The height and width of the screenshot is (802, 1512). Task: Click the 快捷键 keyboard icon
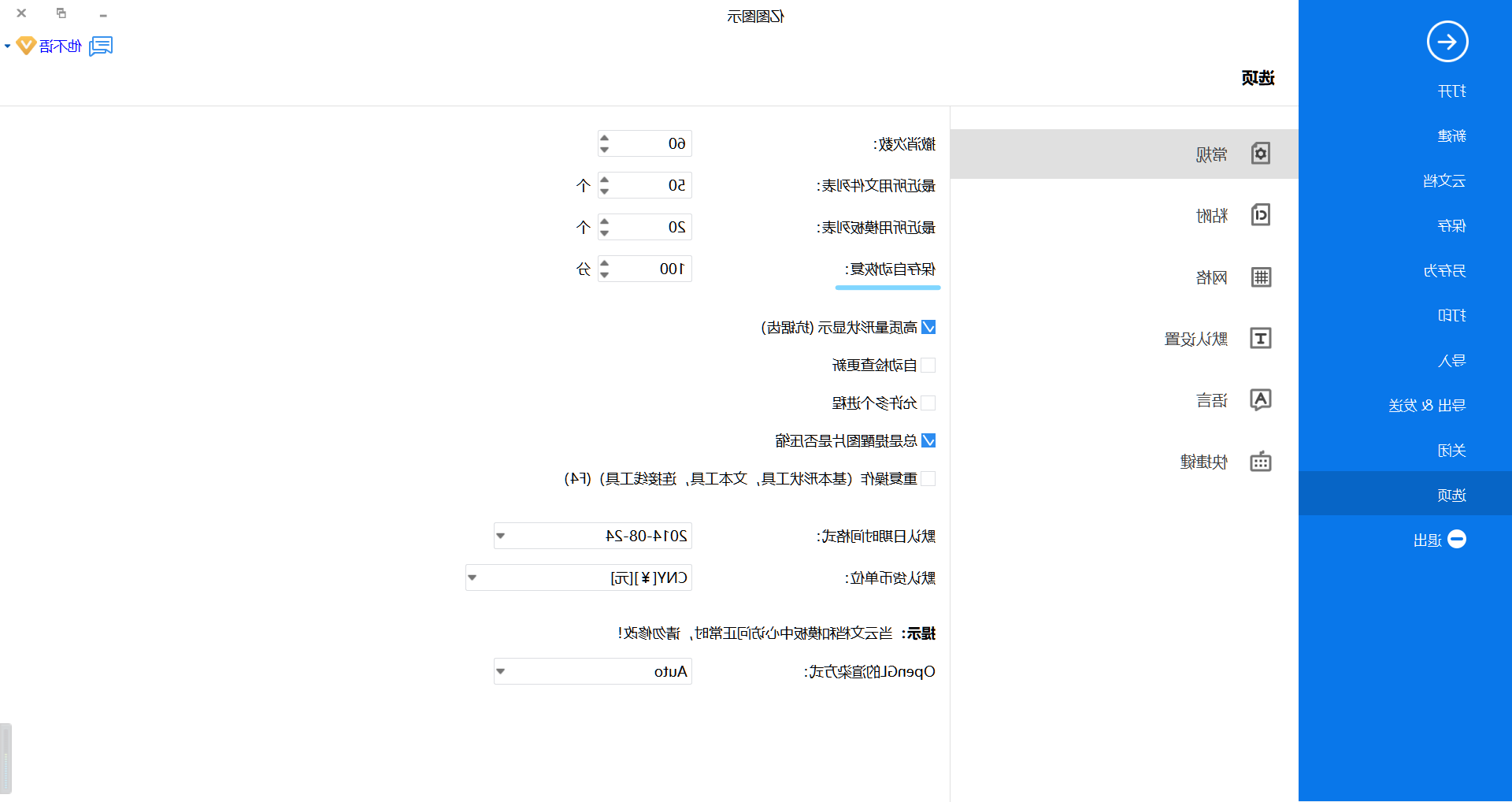tap(1261, 461)
